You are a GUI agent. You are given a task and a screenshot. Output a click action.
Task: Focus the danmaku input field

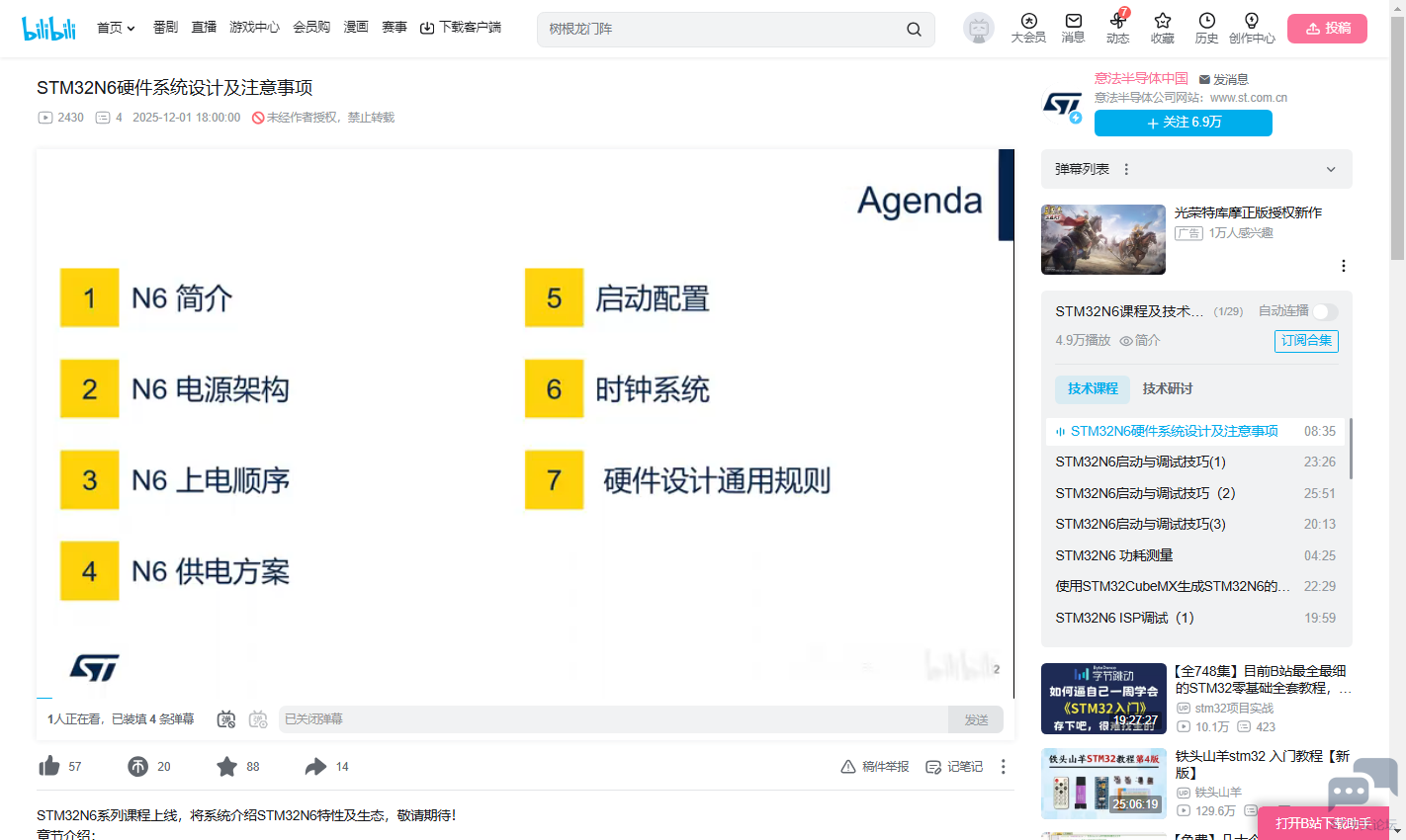click(613, 719)
